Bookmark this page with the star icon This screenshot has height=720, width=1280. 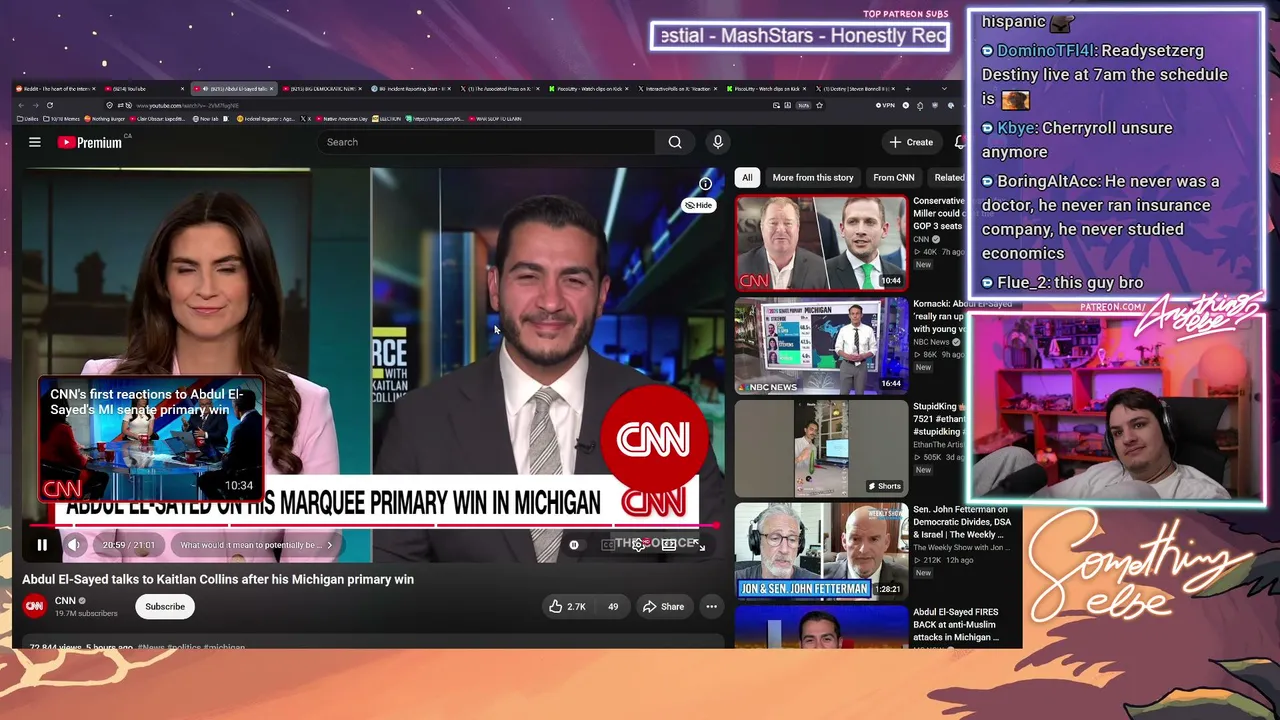coord(819,105)
